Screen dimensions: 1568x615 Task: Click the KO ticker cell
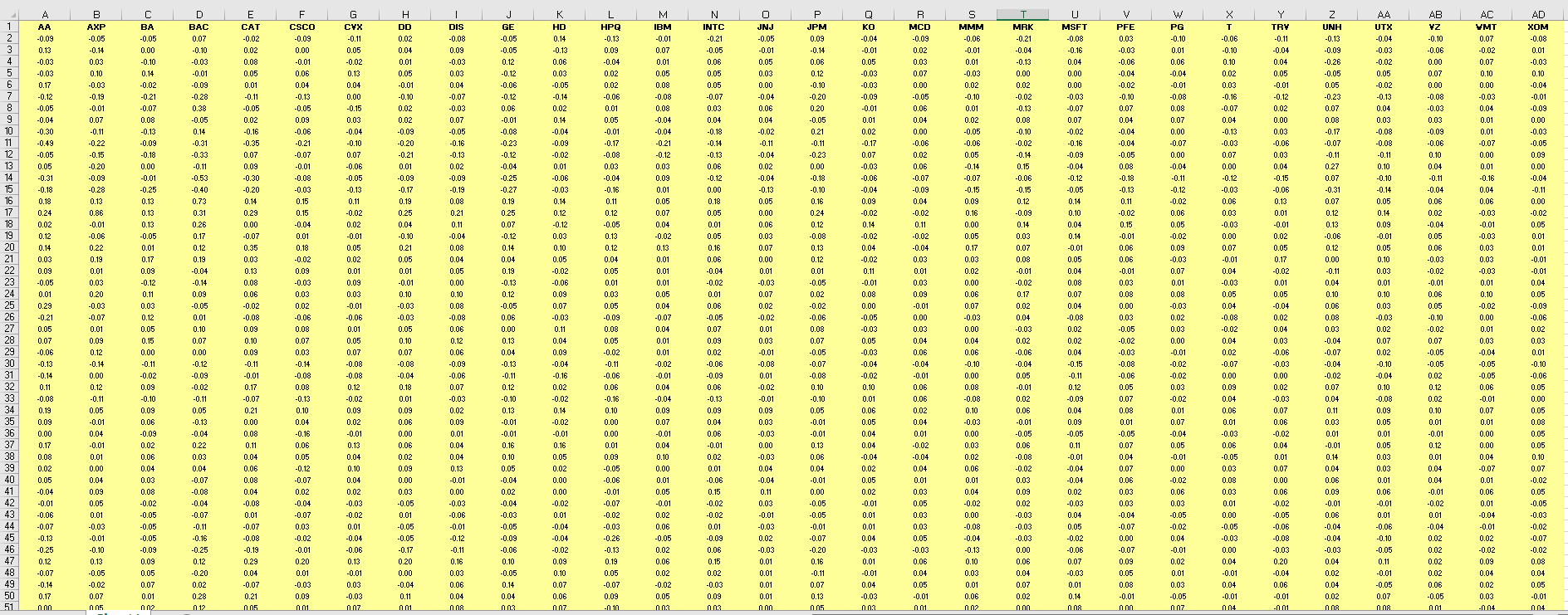869,27
